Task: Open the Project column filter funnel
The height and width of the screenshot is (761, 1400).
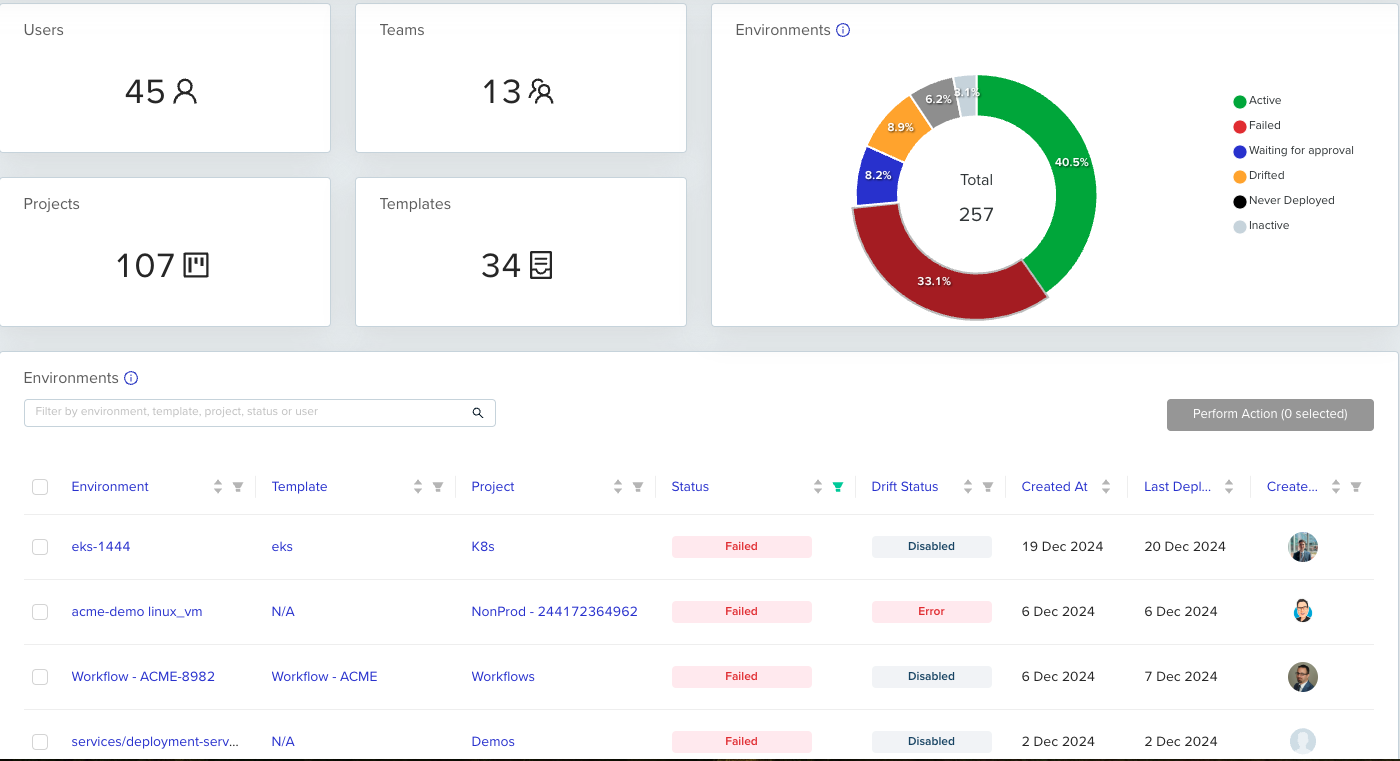Action: (638, 487)
